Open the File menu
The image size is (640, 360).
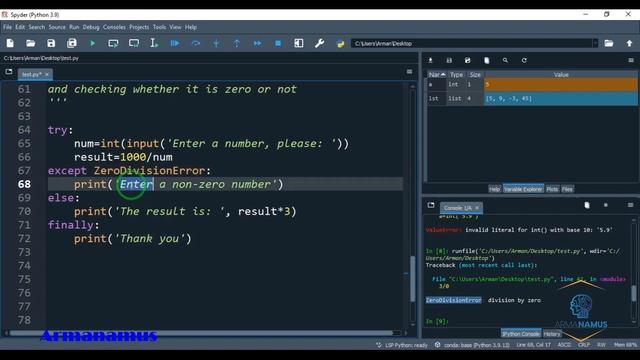click(7, 27)
